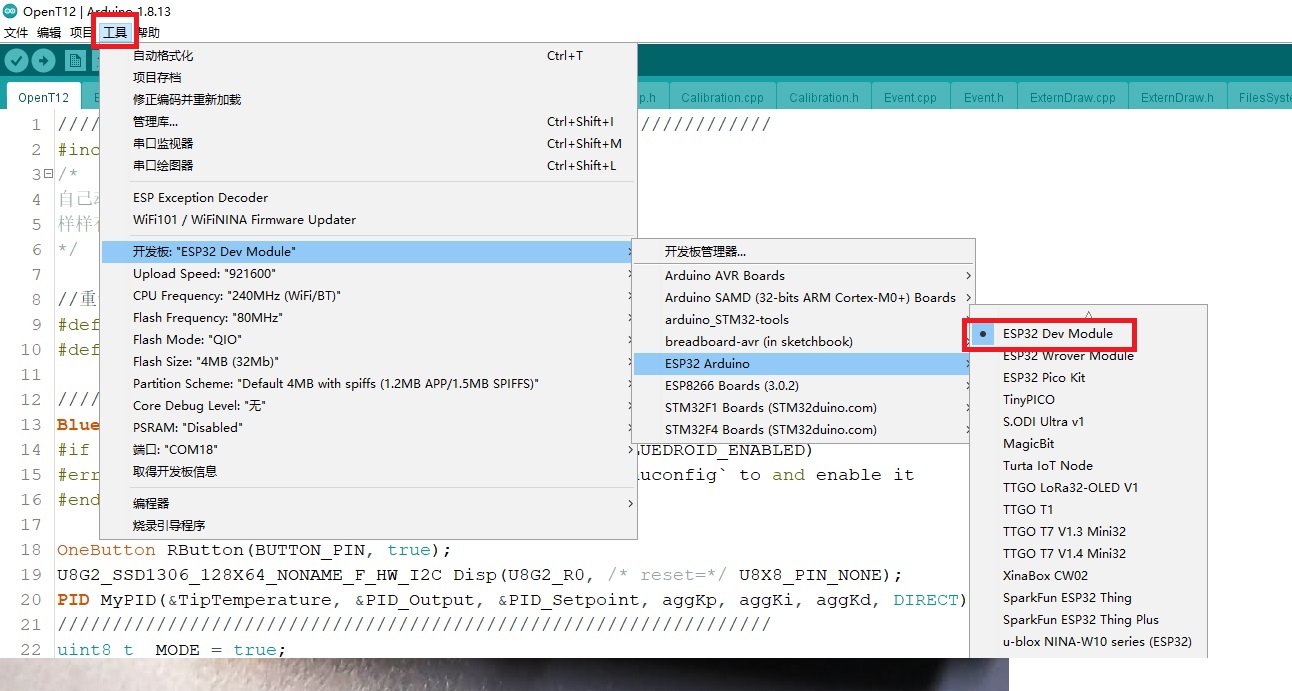Select the TTGO T7 V1.3 Mini32 board
The image size is (1292, 691).
pos(1089,532)
